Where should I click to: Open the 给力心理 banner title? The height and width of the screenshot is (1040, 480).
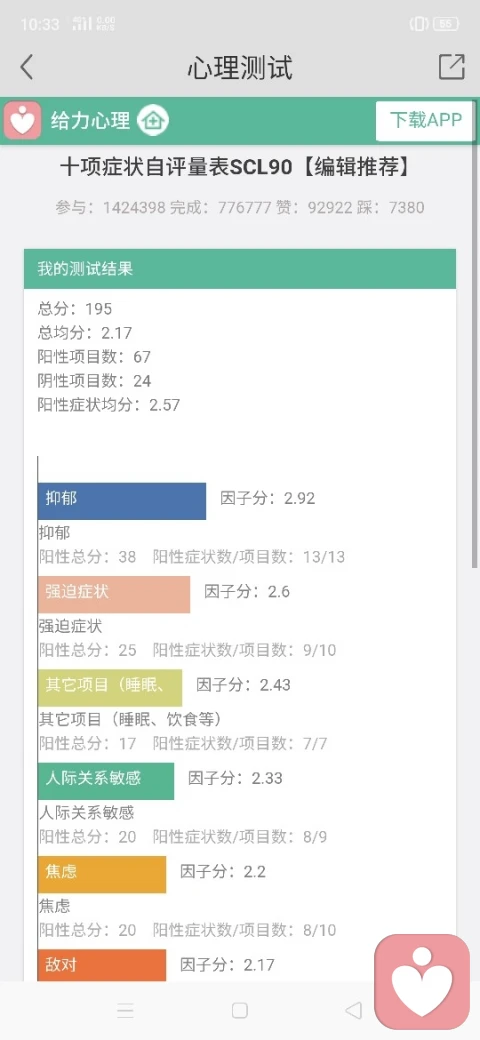(91, 121)
